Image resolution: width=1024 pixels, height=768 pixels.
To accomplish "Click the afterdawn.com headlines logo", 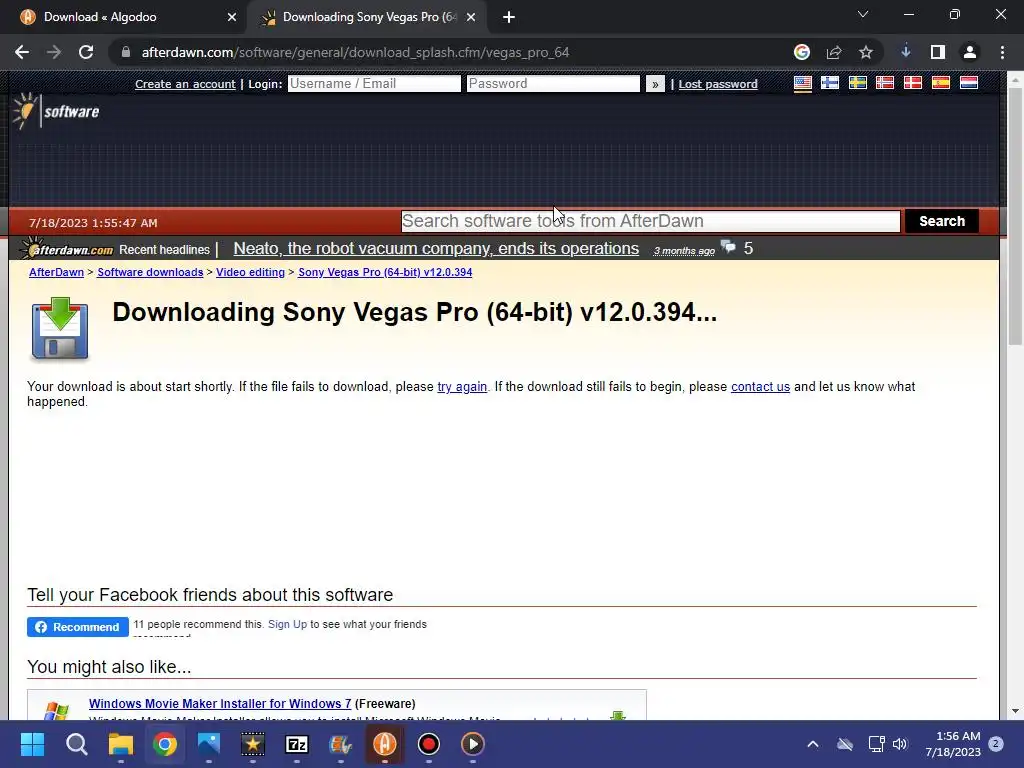I will pyautogui.click(x=67, y=249).
